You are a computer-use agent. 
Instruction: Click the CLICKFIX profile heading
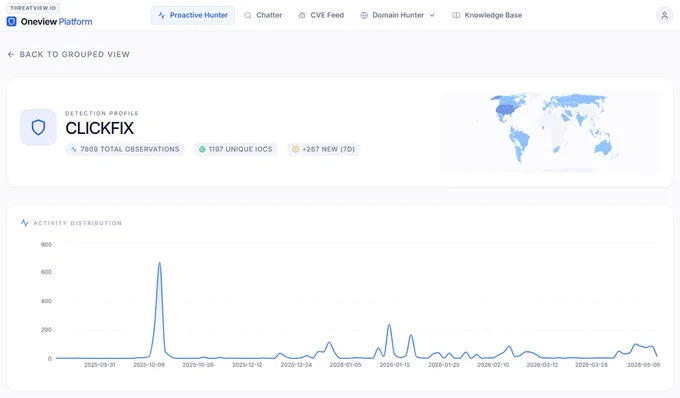[x=100, y=128]
